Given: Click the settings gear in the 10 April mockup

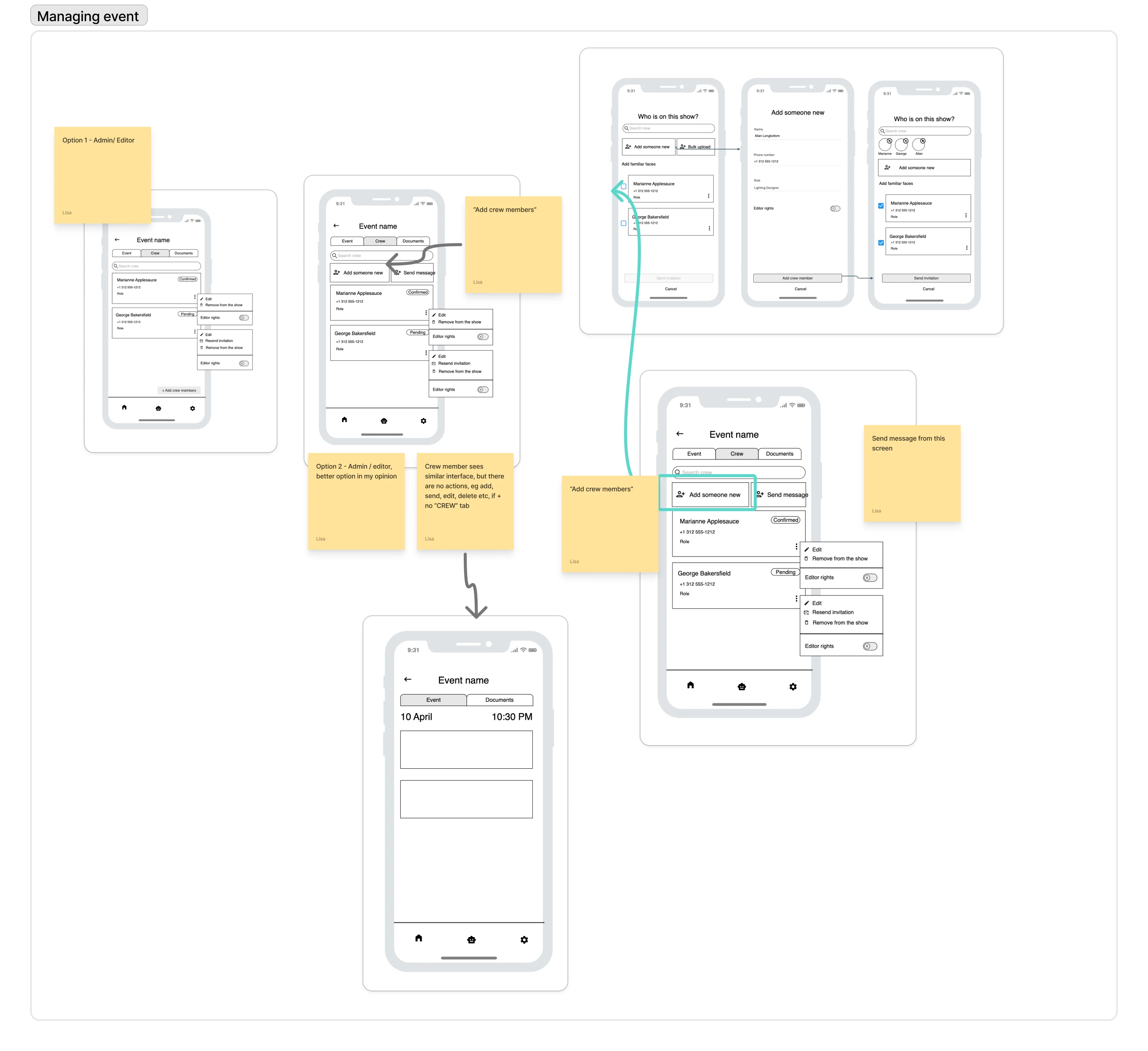Looking at the screenshot, I should click(525, 940).
